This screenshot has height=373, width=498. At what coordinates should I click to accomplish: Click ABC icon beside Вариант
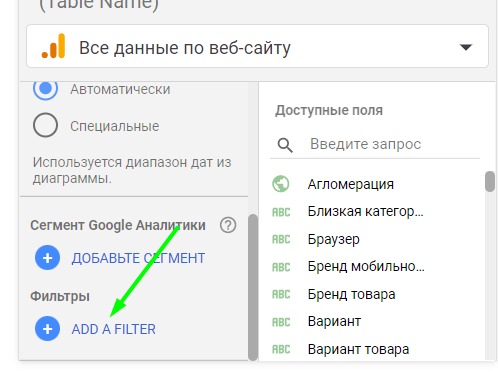281,322
